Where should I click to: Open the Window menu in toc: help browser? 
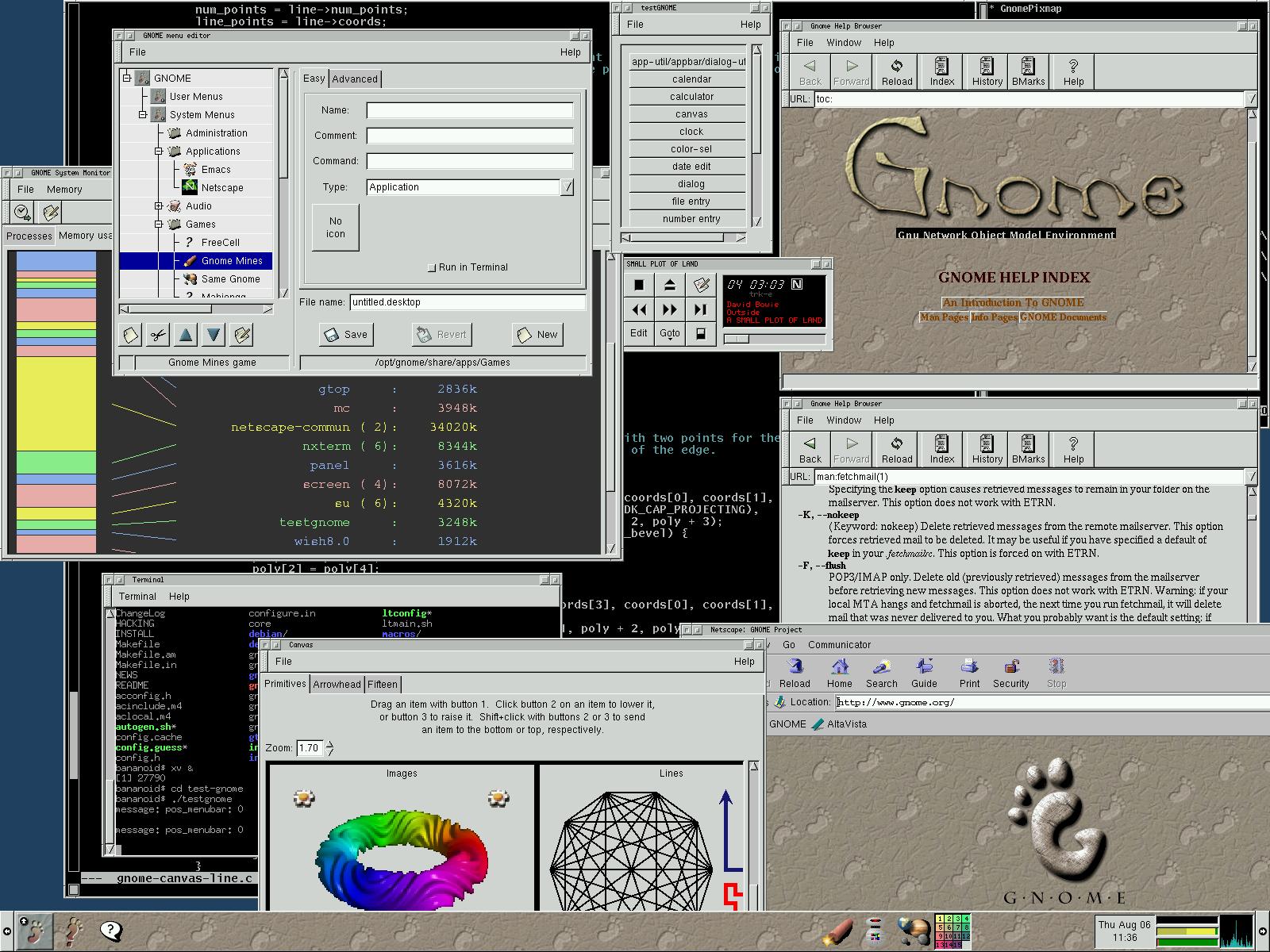[x=844, y=42]
